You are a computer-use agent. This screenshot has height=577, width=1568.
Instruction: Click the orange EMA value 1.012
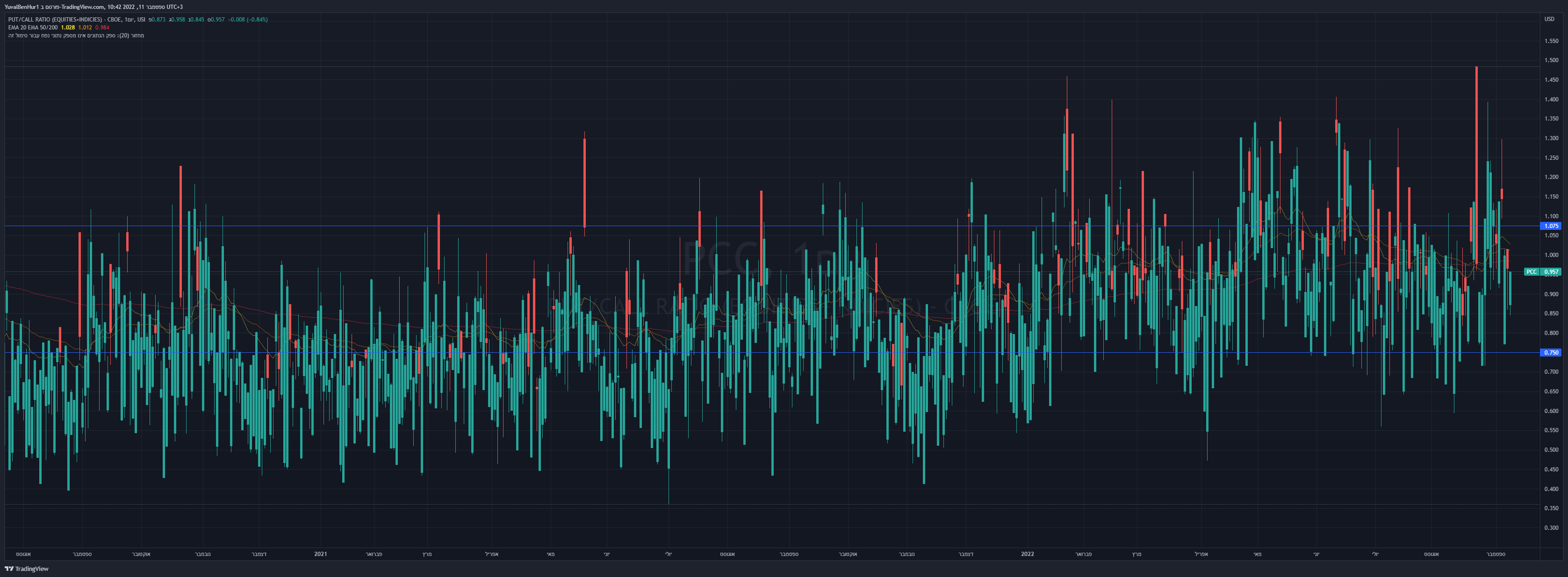click(85, 28)
